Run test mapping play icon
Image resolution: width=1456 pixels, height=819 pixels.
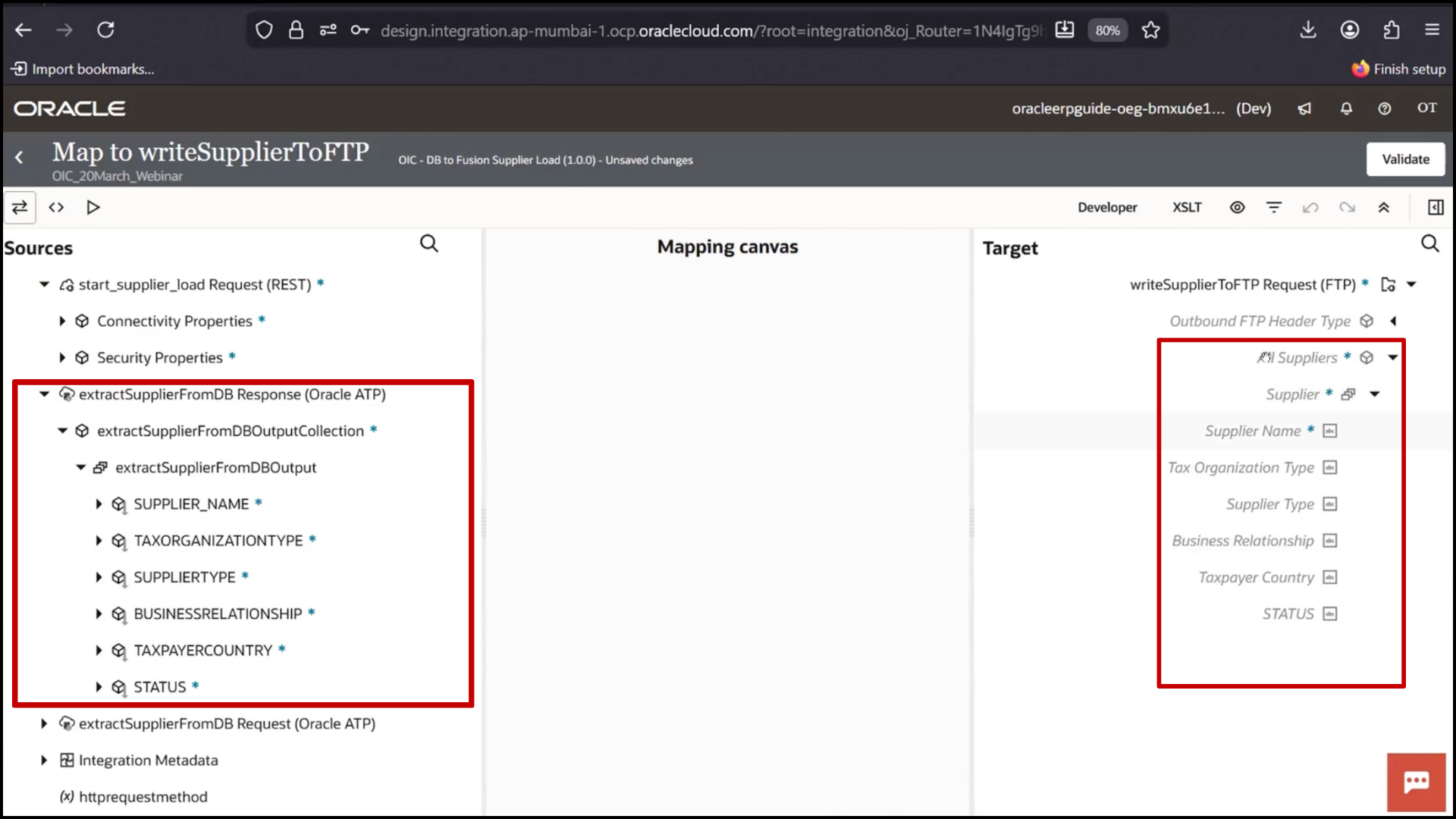(x=93, y=207)
